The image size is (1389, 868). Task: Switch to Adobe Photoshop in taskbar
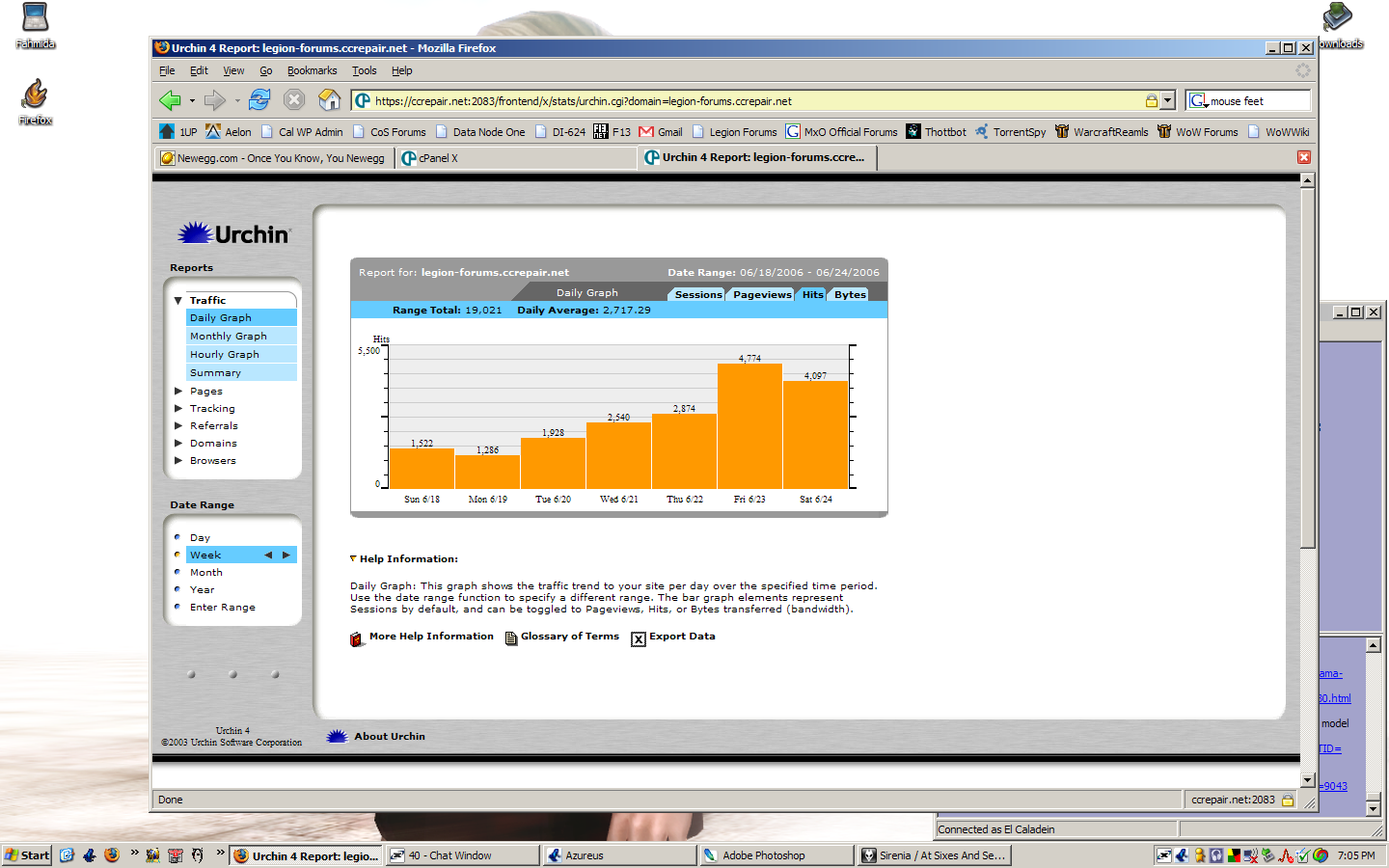(776, 855)
